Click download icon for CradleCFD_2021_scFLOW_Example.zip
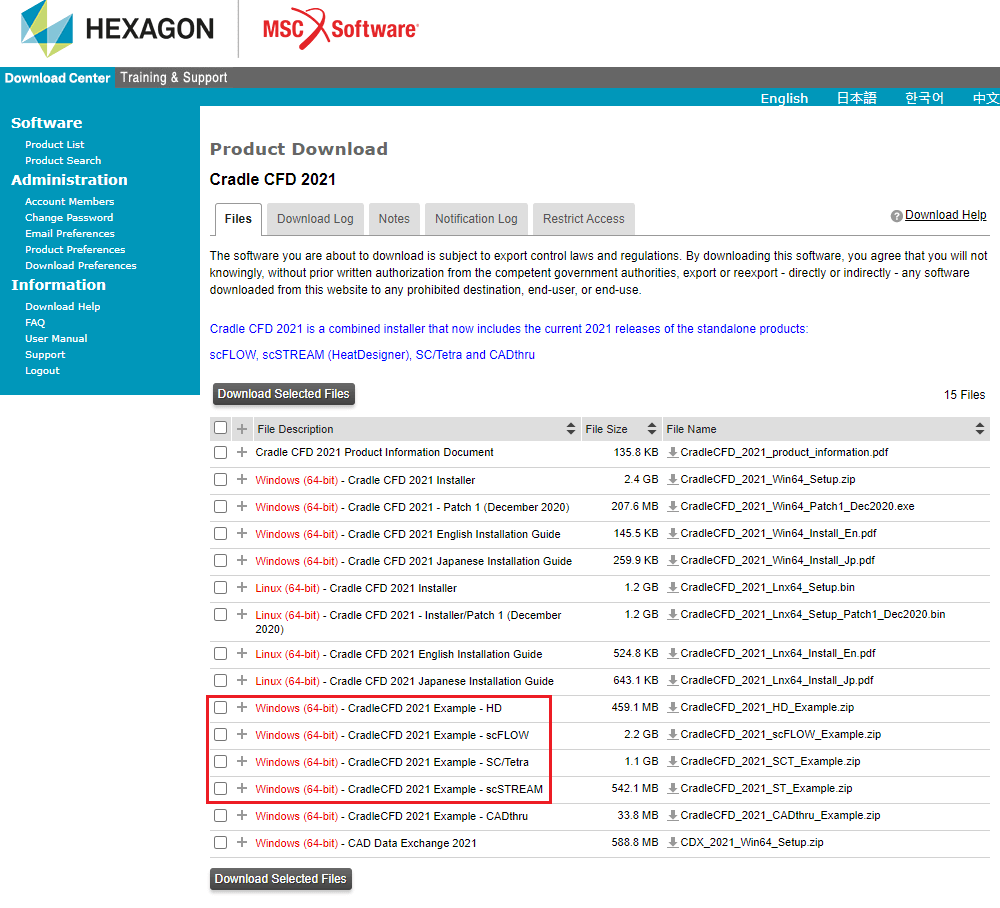1000x908 pixels. 673,735
